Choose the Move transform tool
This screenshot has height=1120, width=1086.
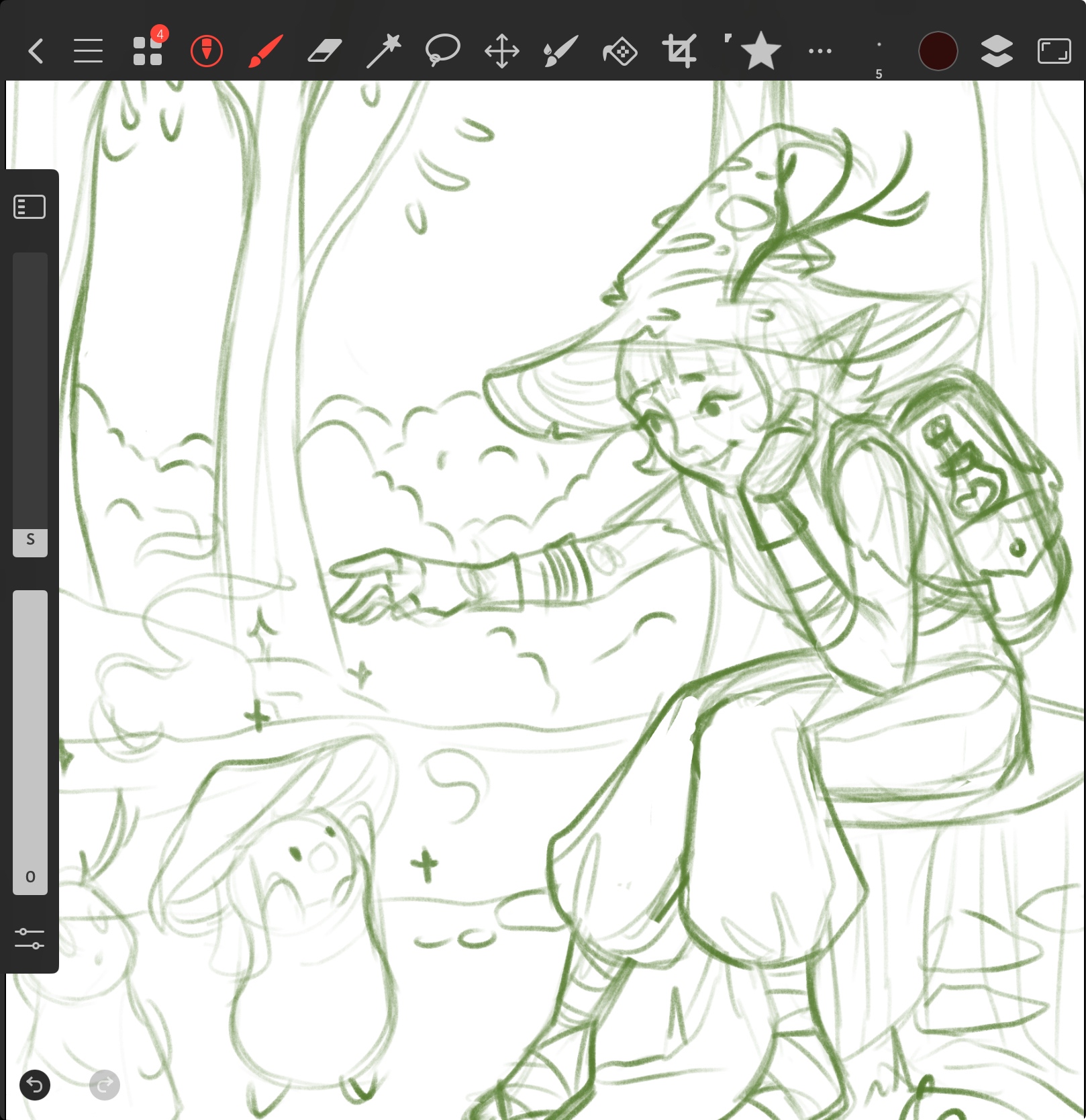(x=501, y=51)
